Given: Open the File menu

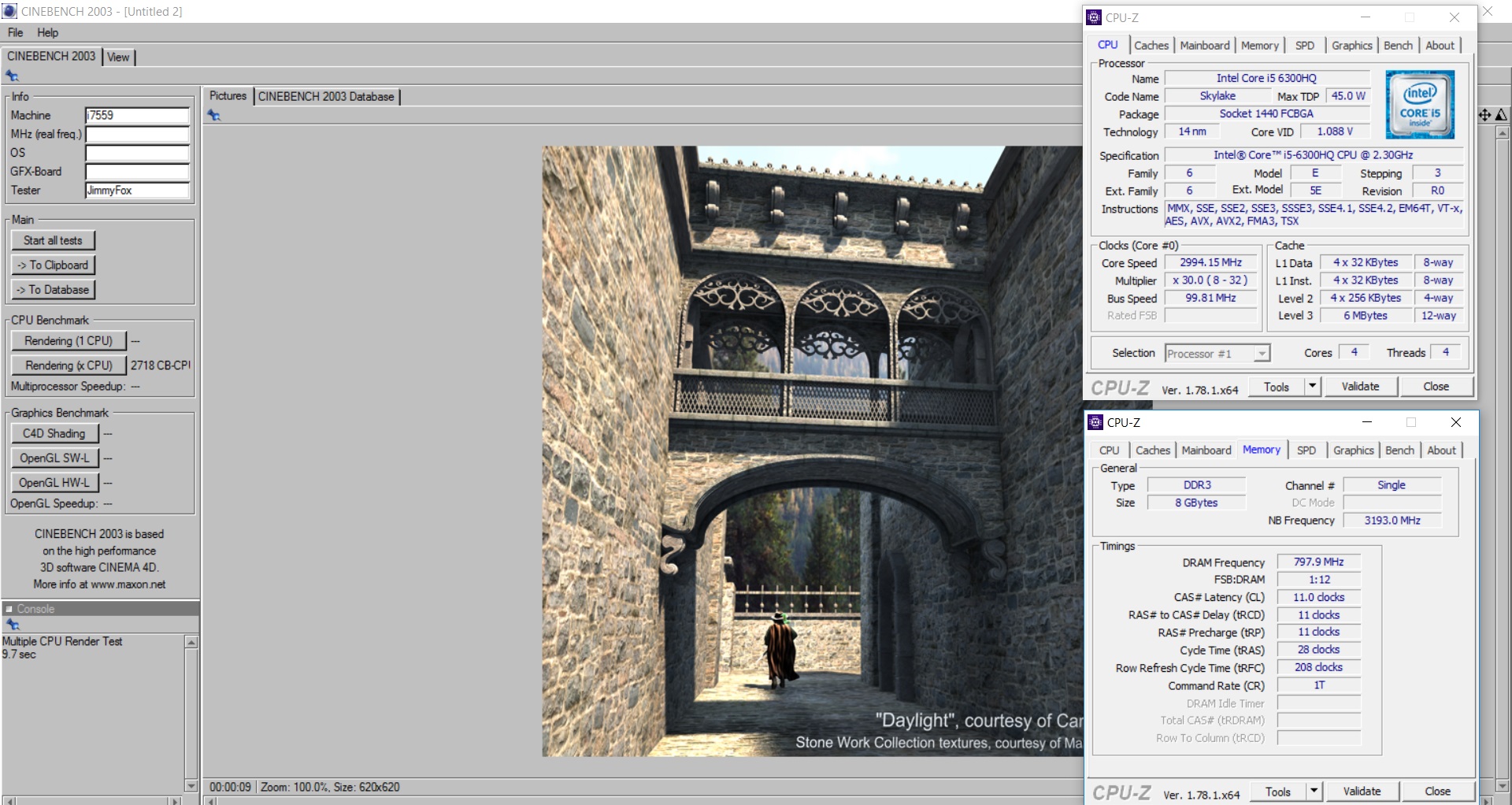Looking at the screenshot, I should coord(15,32).
